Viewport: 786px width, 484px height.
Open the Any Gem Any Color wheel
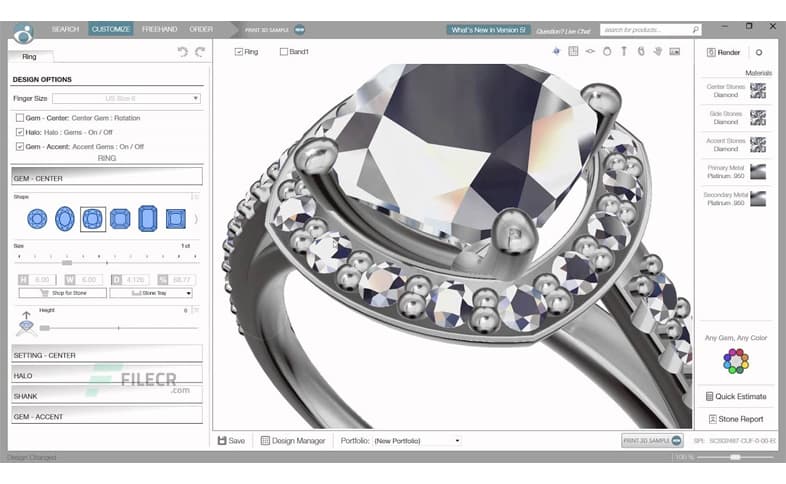pos(736,361)
